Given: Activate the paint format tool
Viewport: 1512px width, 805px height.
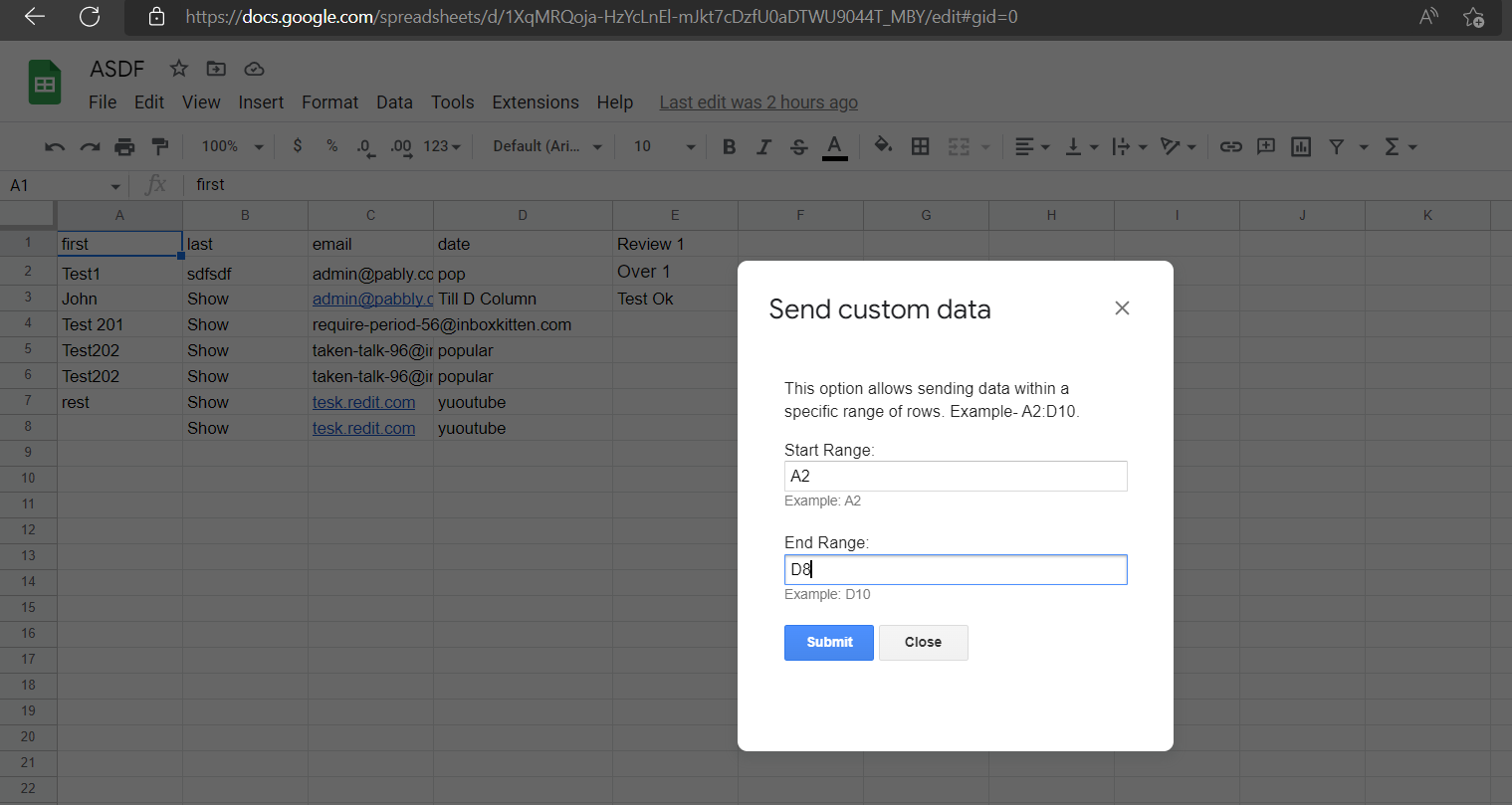Looking at the screenshot, I should (x=160, y=146).
